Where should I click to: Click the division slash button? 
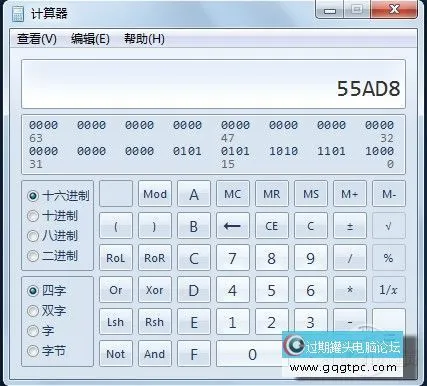[x=350, y=258]
